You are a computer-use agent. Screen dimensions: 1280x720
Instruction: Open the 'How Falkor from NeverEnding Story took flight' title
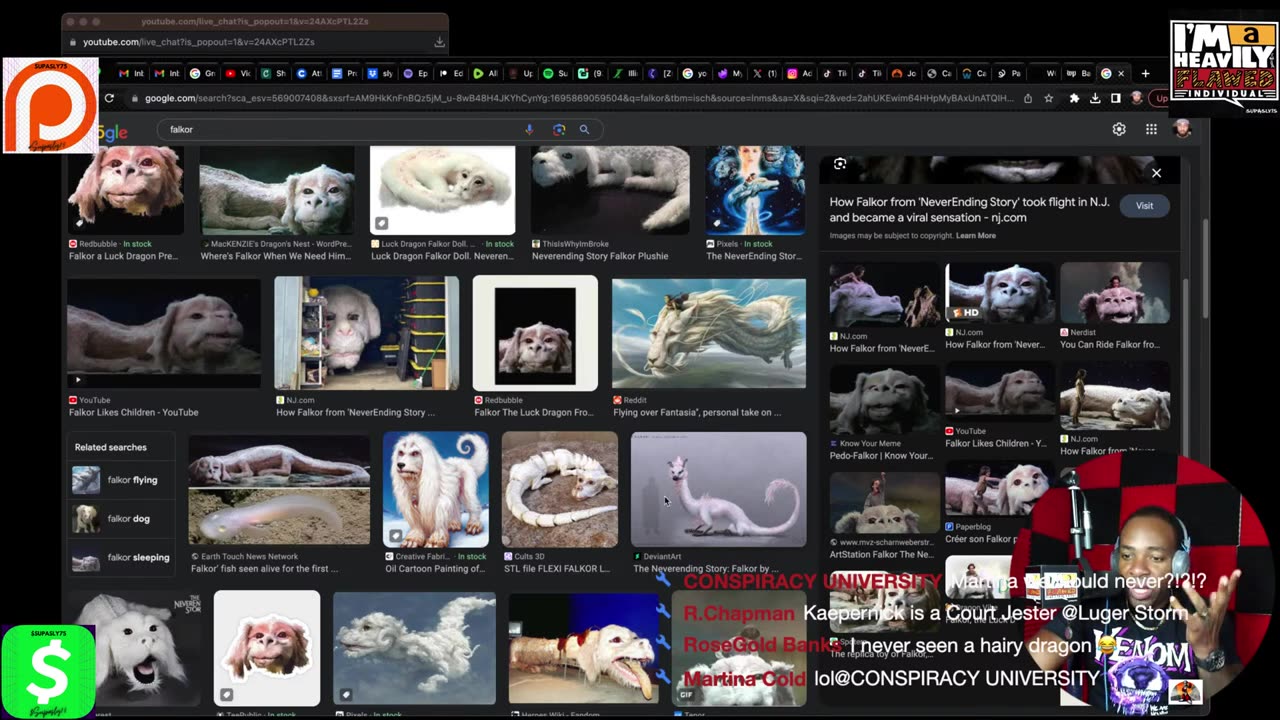point(969,209)
